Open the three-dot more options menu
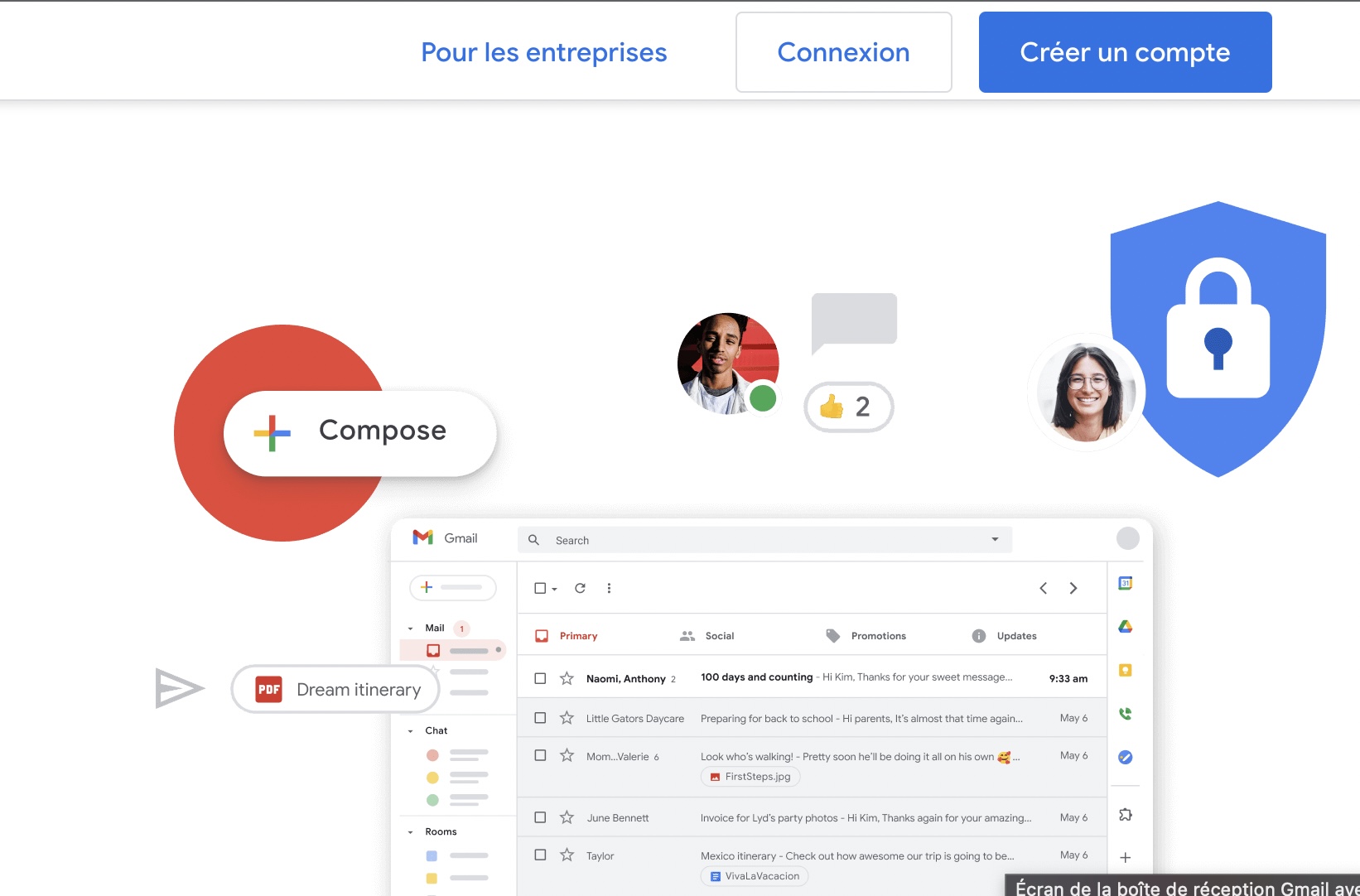 coord(609,588)
